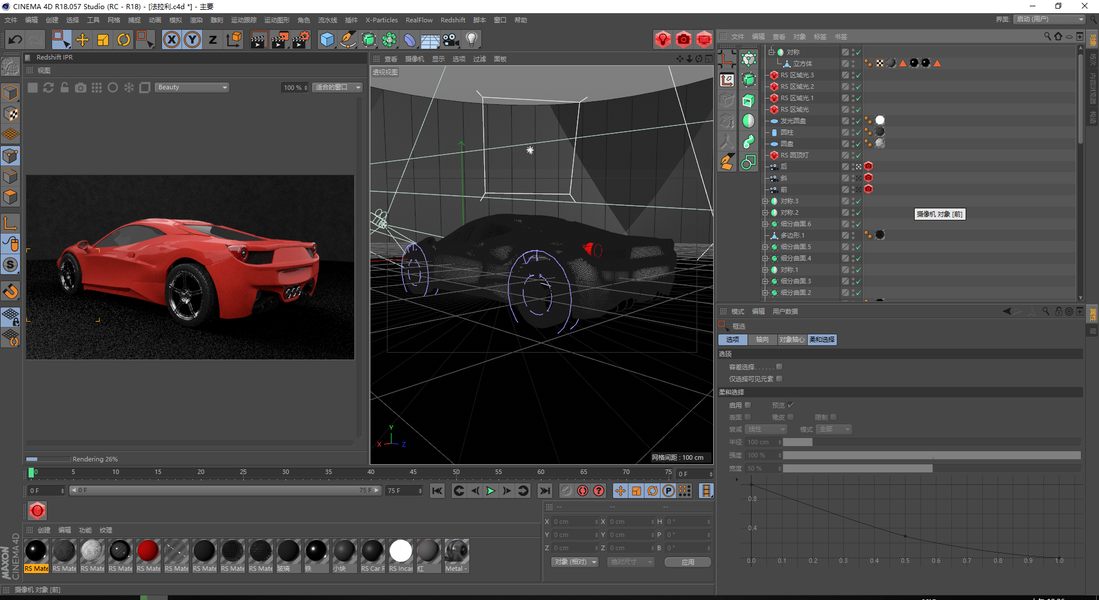Select the white RS Incan material thumbnail
This screenshot has width=1099, height=600.
click(400, 551)
